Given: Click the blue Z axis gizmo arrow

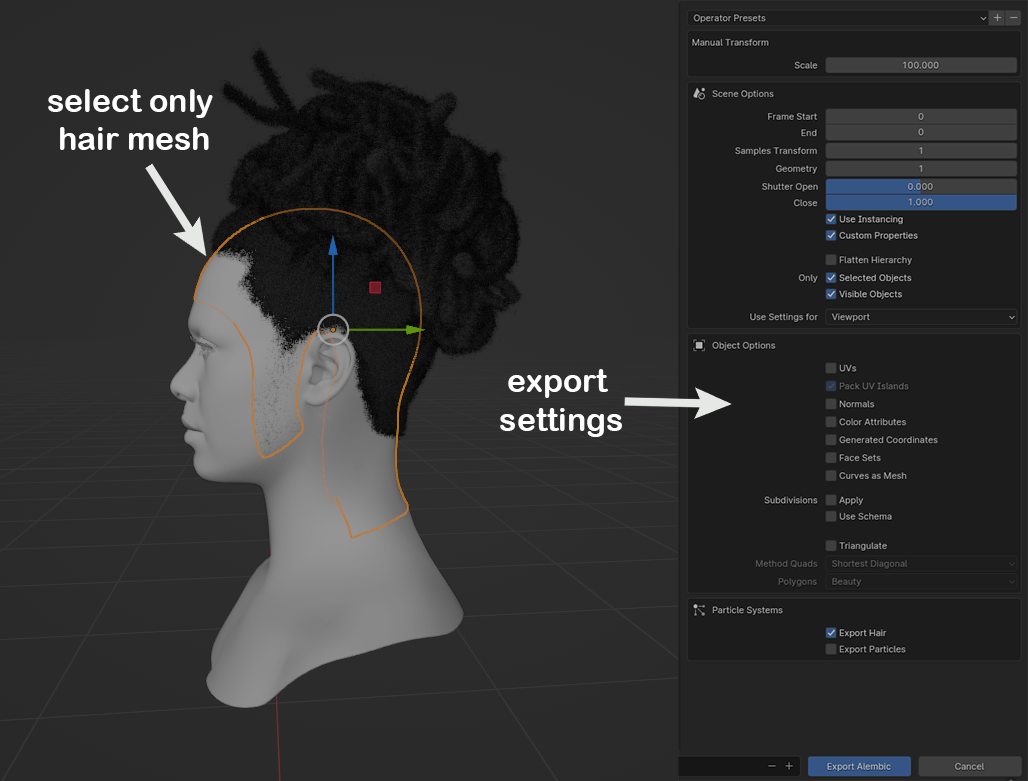Looking at the screenshot, I should tap(333, 247).
